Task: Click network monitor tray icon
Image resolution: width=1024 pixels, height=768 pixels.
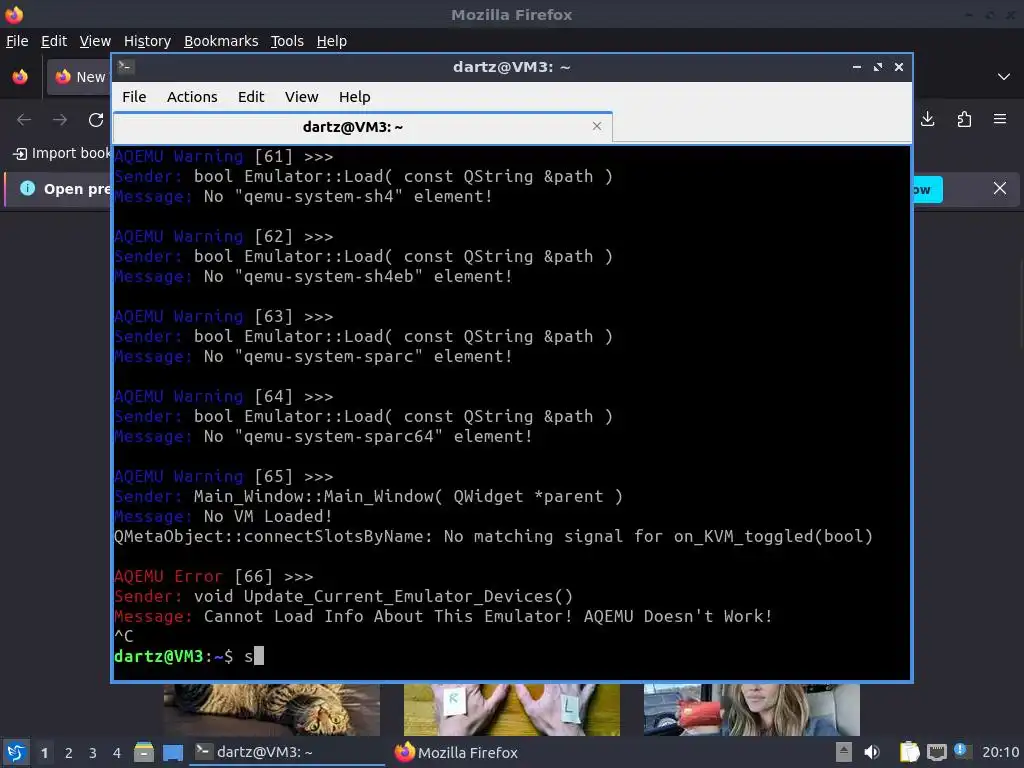Action: 936,753
